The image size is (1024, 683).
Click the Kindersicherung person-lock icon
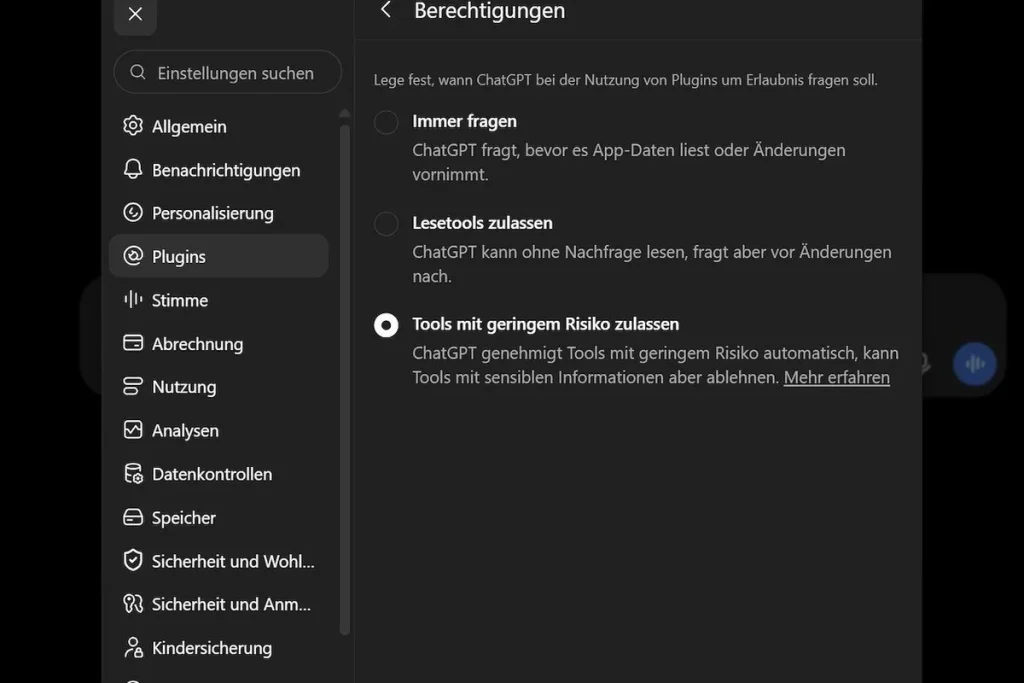133,648
